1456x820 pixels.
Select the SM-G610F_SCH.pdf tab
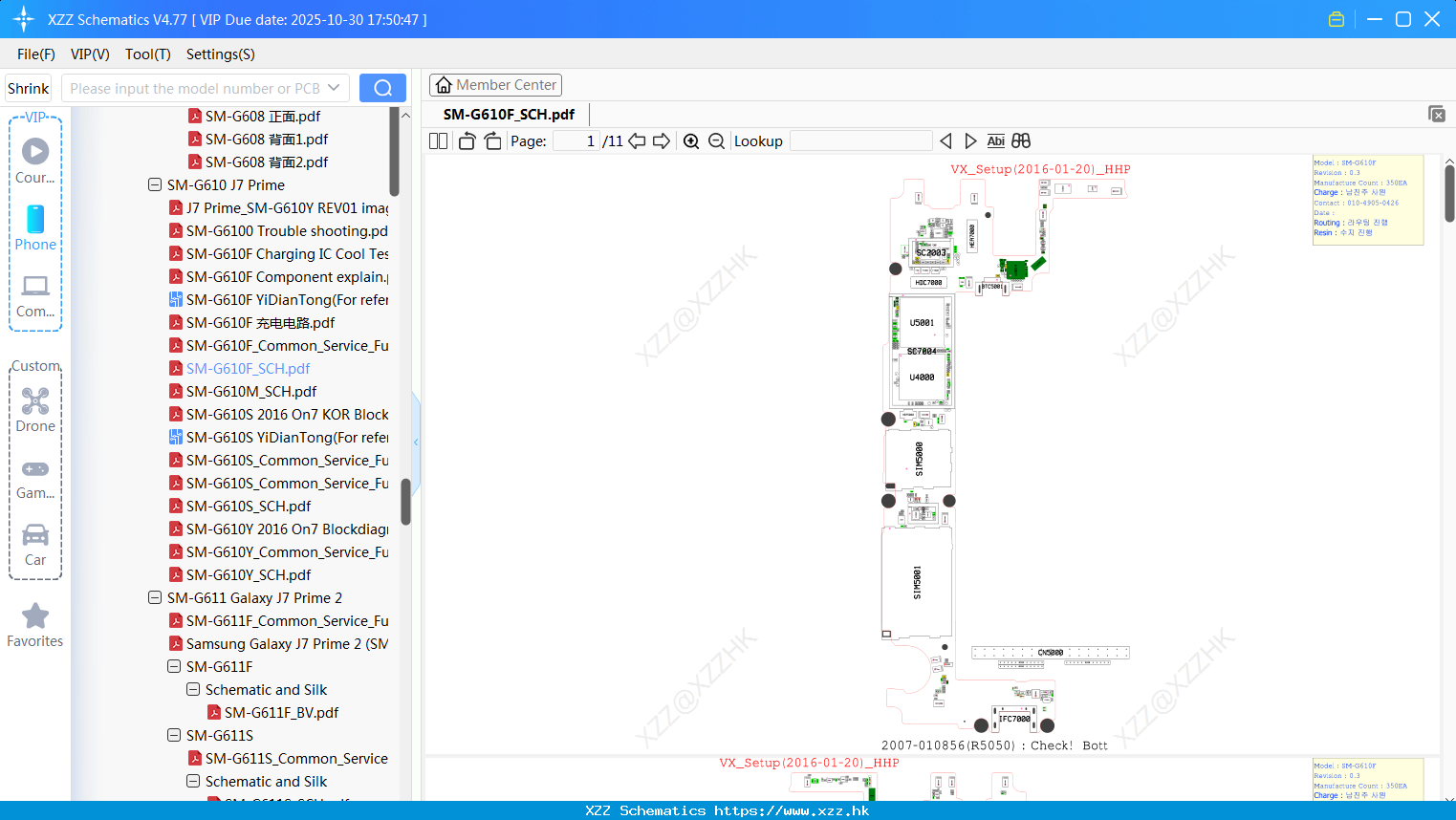[509, 115]
